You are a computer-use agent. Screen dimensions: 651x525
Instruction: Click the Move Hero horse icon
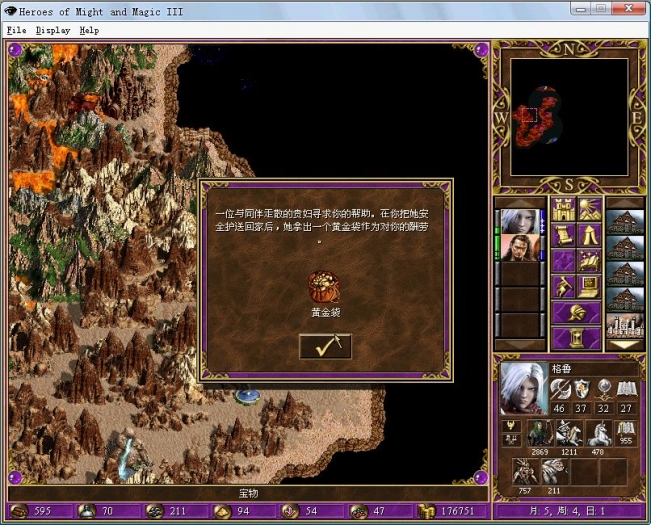[563, 287]
